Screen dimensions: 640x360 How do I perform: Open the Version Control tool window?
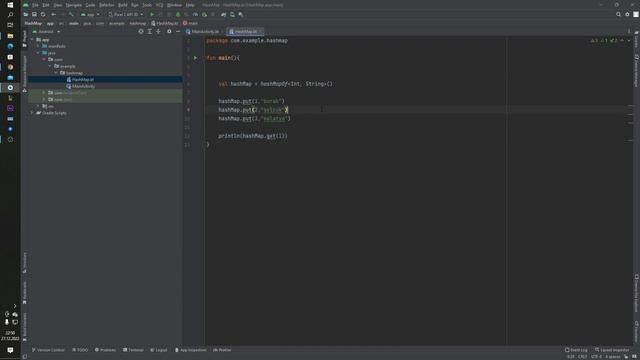[x=48, y=350]
